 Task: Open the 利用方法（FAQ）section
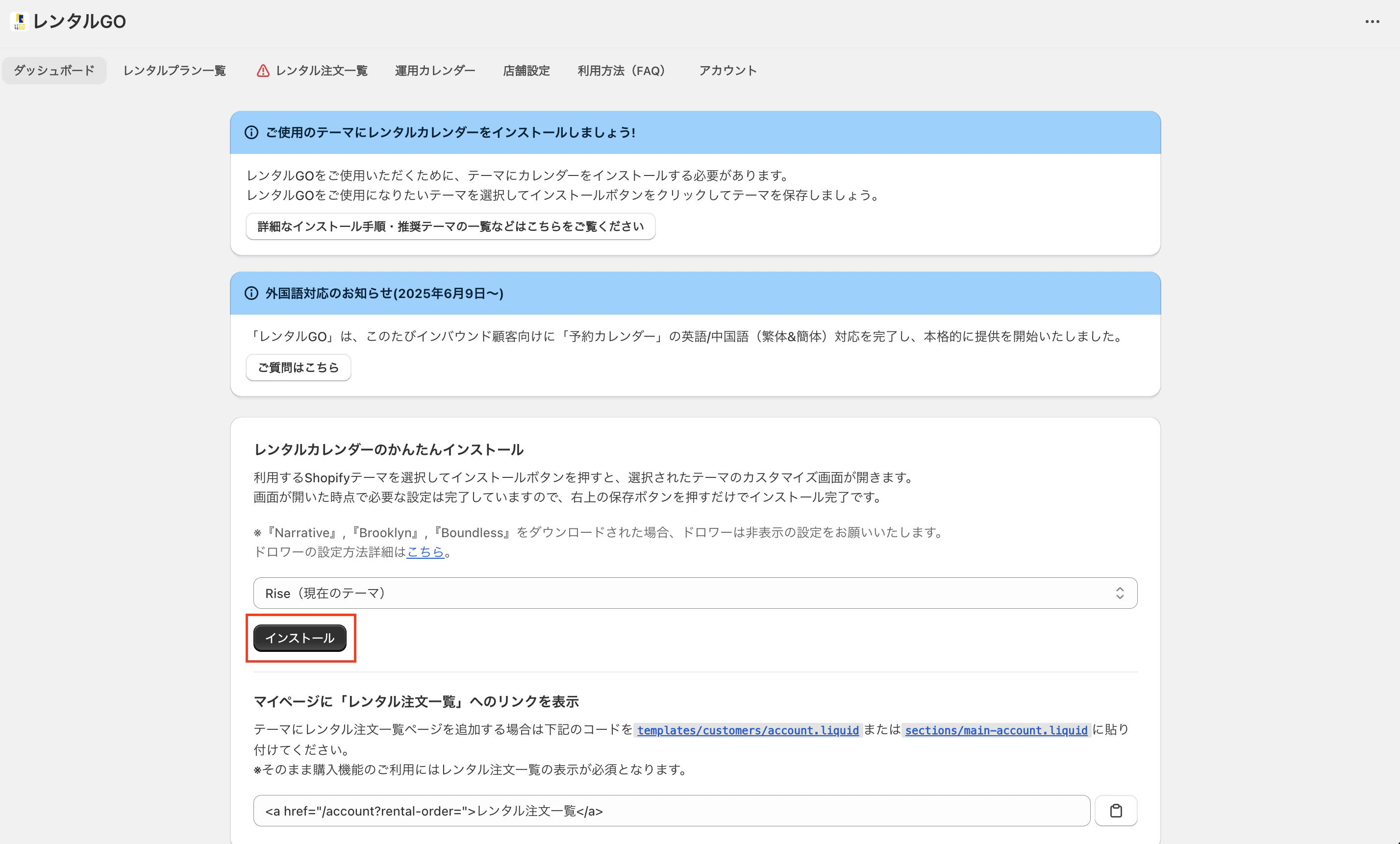[x=621, y=70]
